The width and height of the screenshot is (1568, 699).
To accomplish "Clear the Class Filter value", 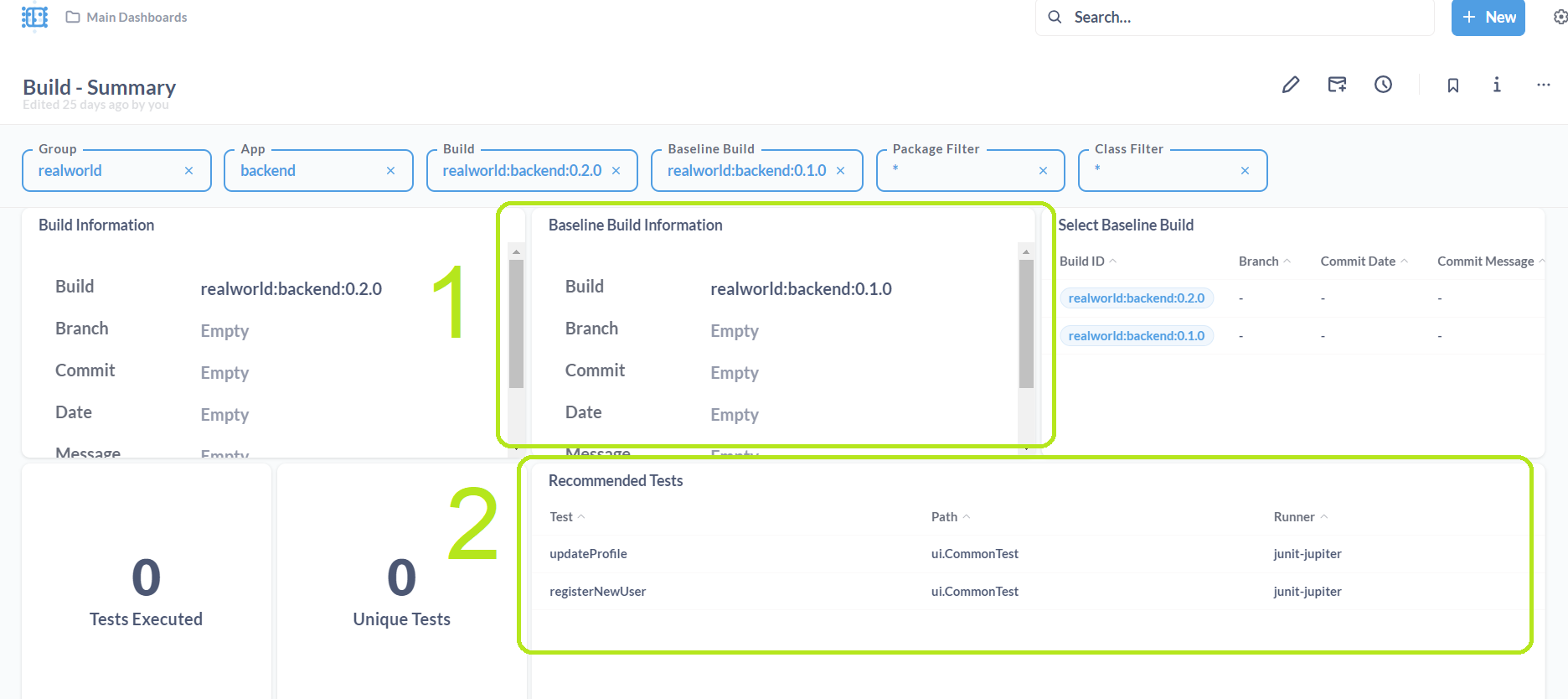I will 1245,170.
